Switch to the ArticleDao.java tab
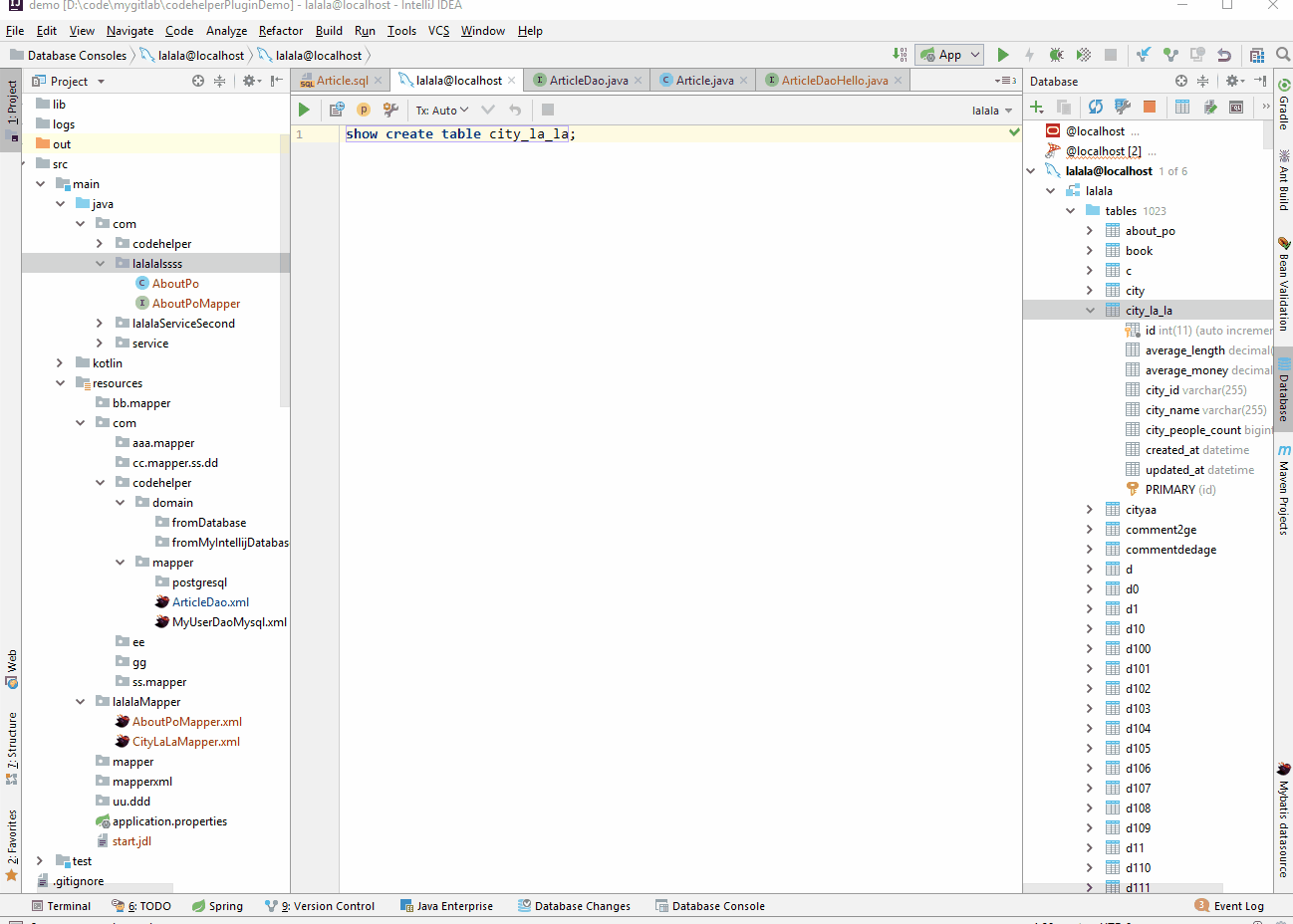1293x924 pixels. 588,81
